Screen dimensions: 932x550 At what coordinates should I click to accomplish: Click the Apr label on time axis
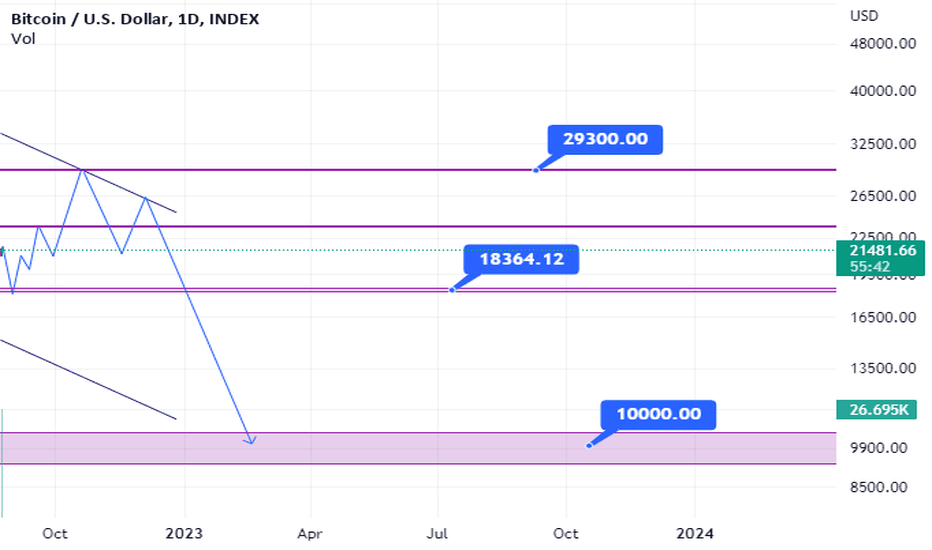pos(310,534)
